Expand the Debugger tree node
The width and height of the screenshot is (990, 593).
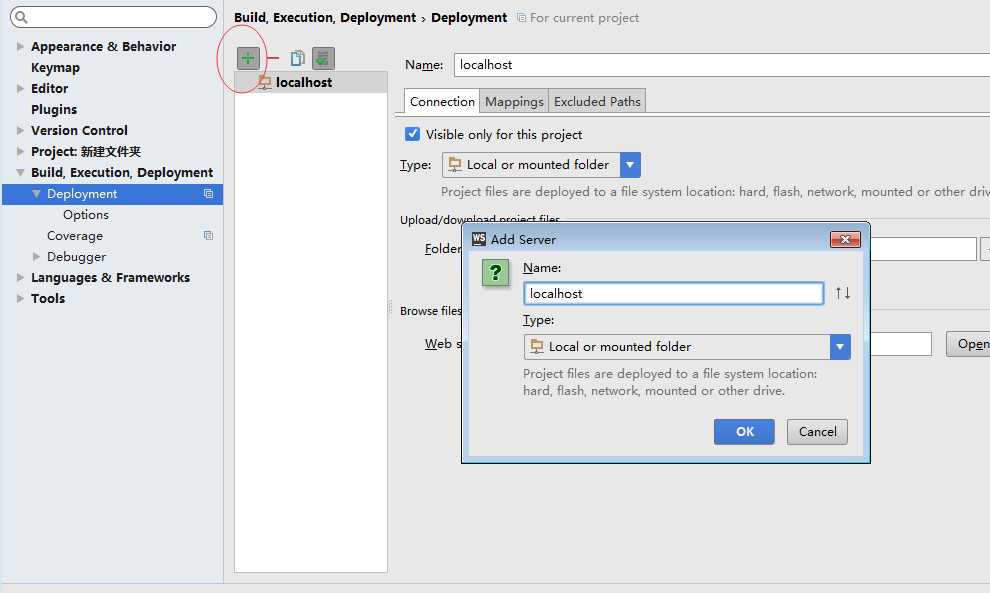tap(37, 257)
